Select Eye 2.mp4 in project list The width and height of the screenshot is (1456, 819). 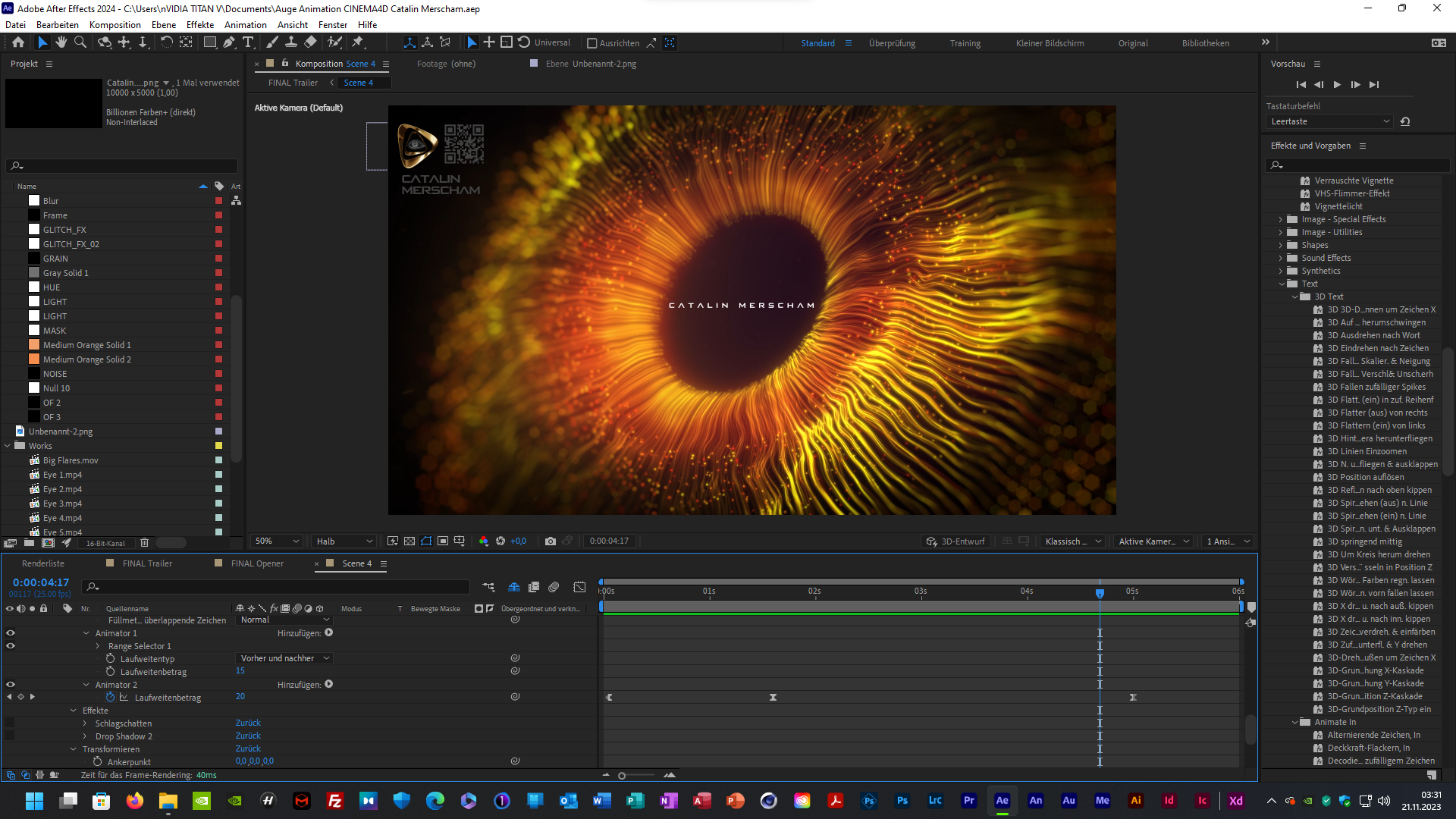(x=62, y=489)
